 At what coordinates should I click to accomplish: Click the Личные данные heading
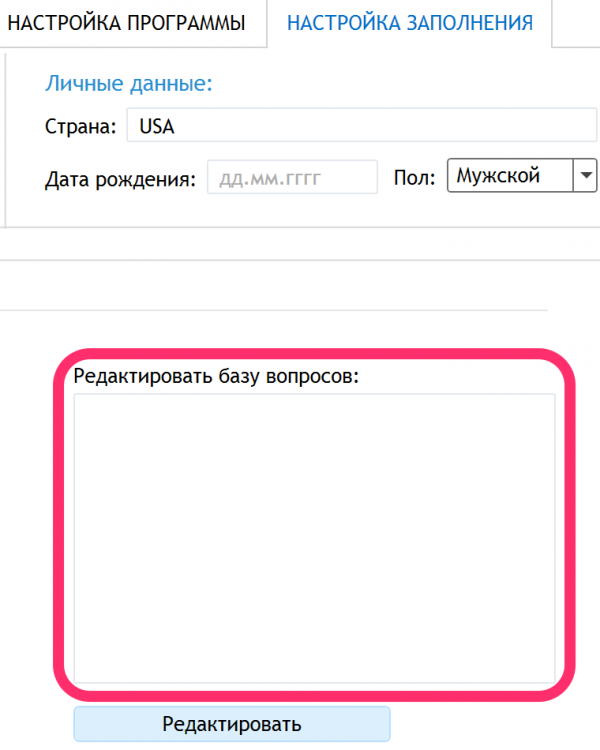(x=129, y=83)
